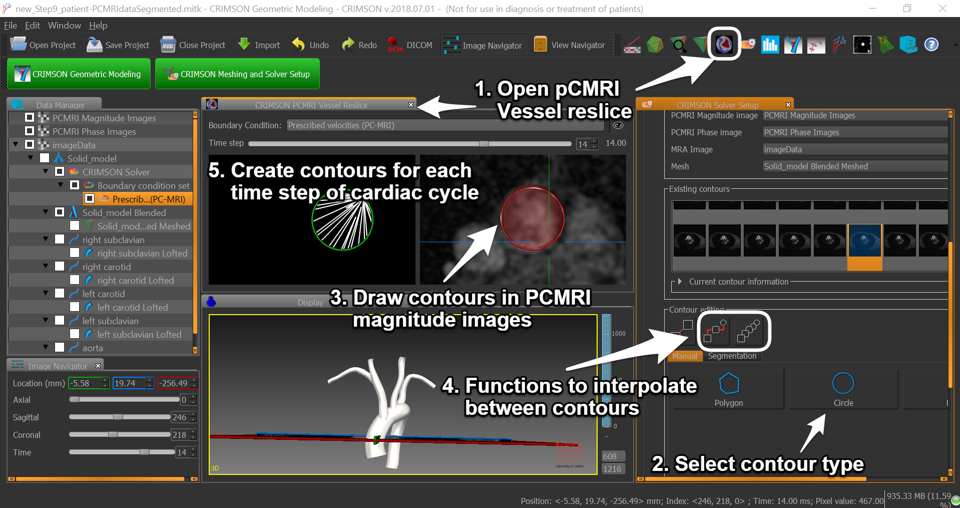
Task: Click the Sagittal slider in Image Navigator
Action: coord(118,417)
